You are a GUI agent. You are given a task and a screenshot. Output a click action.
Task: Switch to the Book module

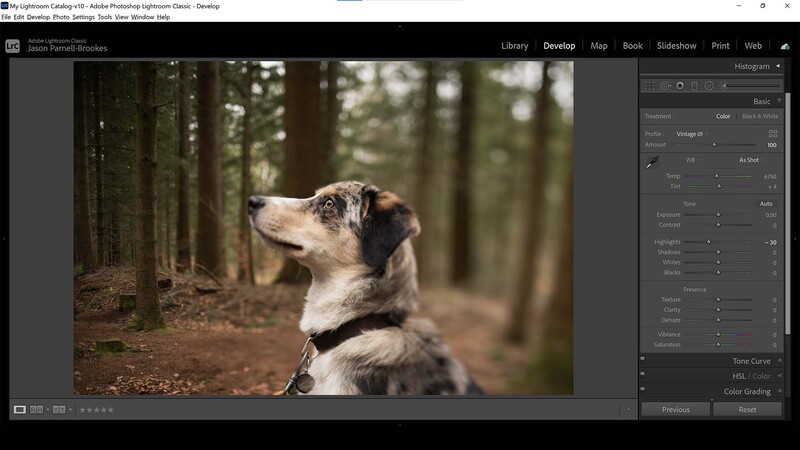click(632, 46)
